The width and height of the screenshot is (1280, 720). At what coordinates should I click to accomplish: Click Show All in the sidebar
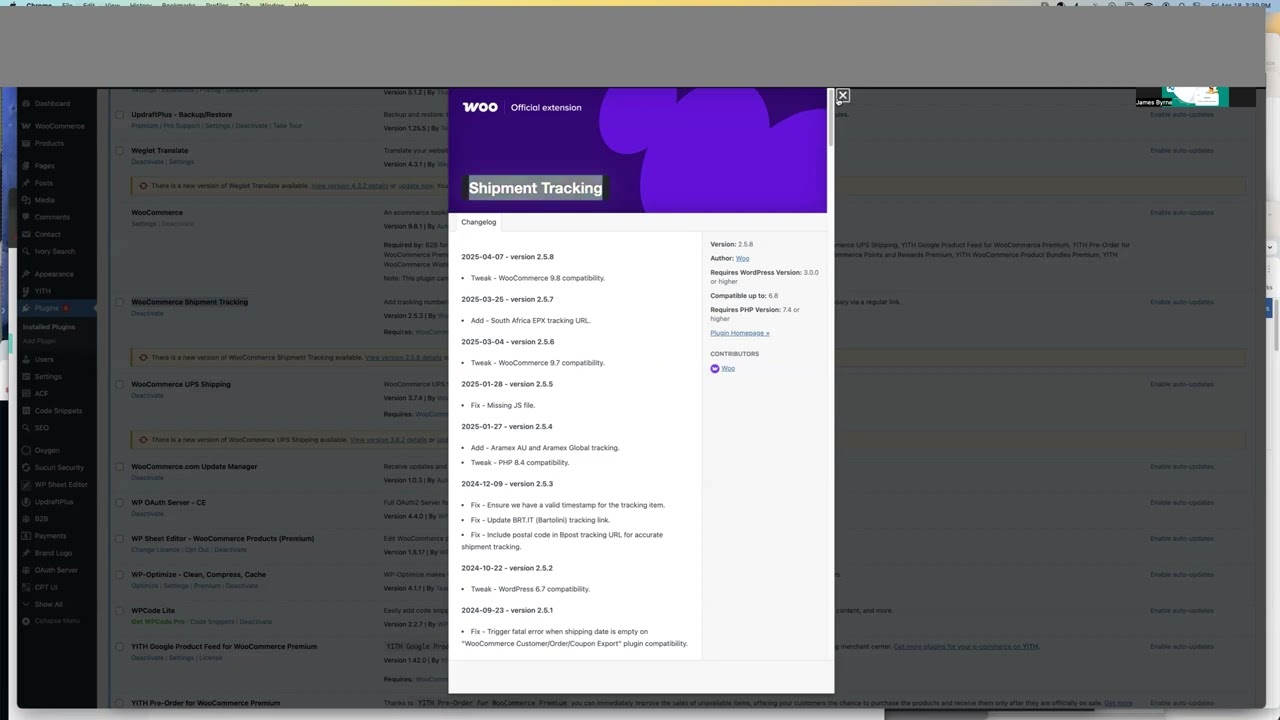48,604
